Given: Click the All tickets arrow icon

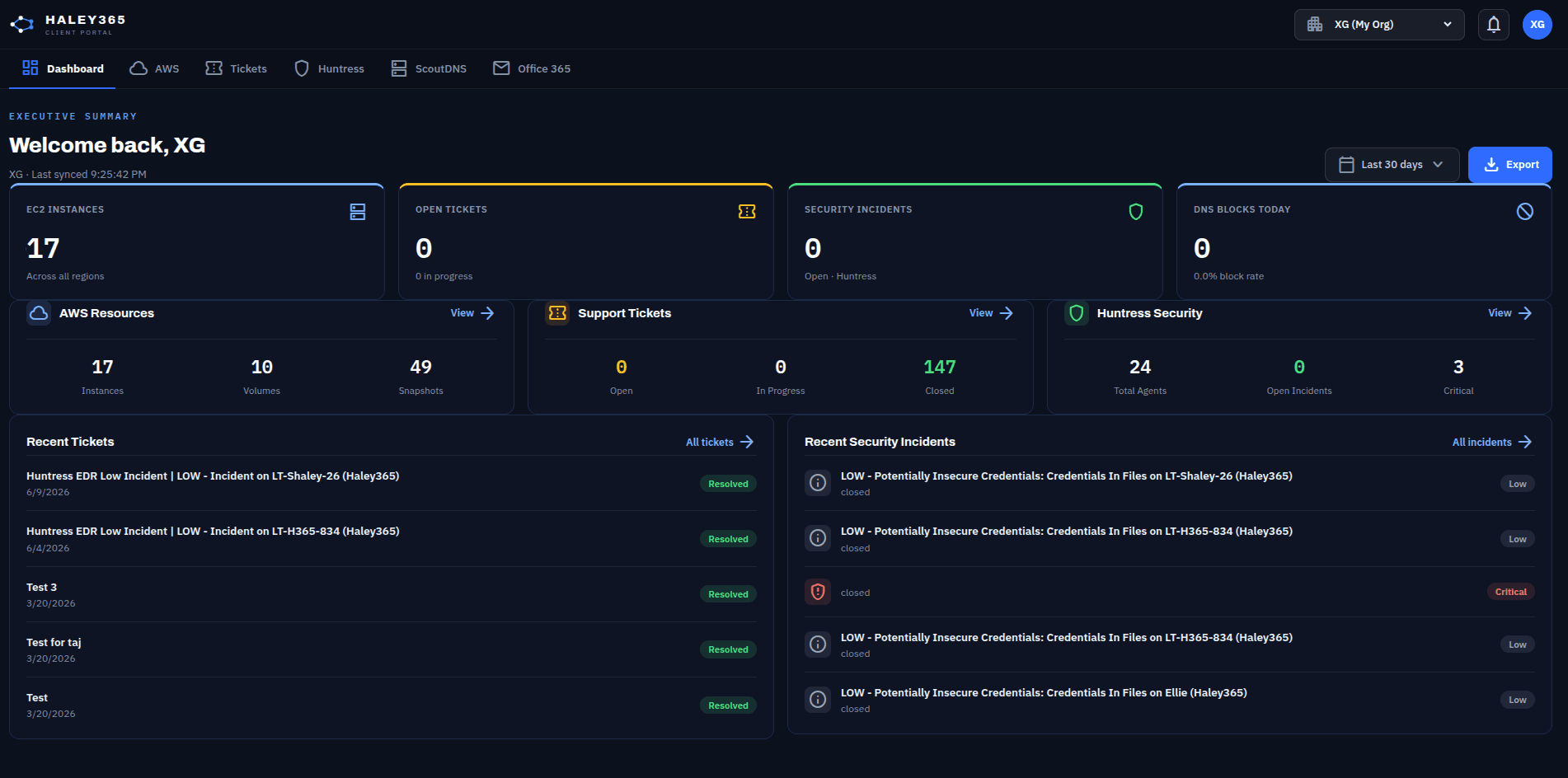Looking at the screenshot, I should (747, 443).
